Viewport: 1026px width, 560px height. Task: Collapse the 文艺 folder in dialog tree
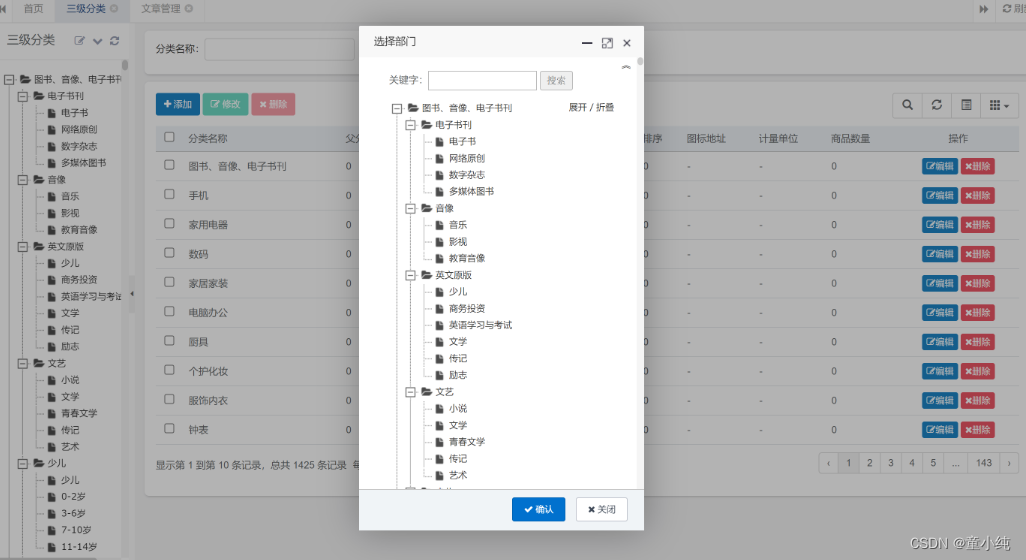(410, 393)
